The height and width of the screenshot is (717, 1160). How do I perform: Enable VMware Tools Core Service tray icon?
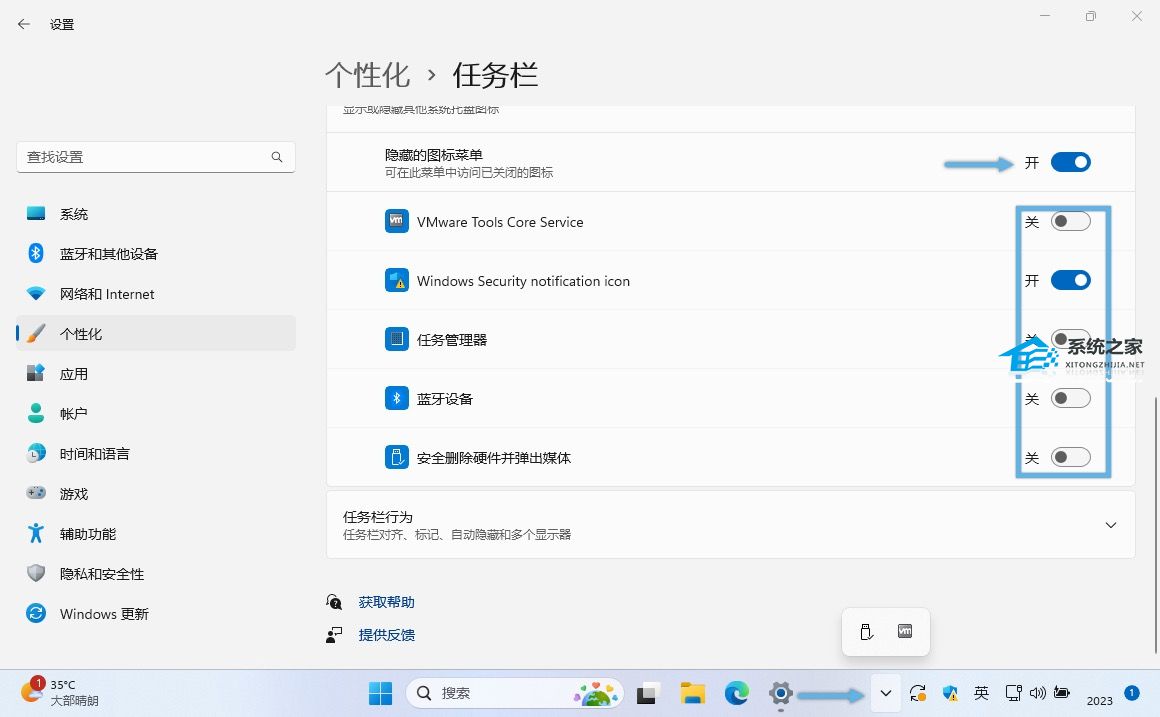click(x=1070, y=221)
